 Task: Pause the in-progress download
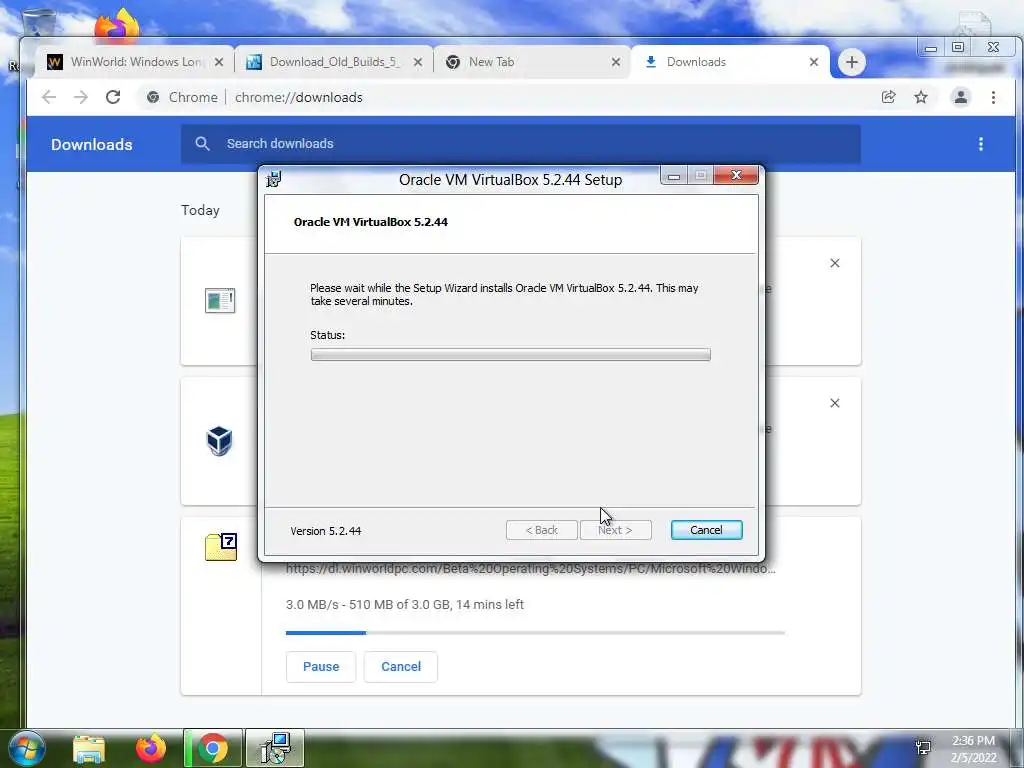click(x=321, y=667)
